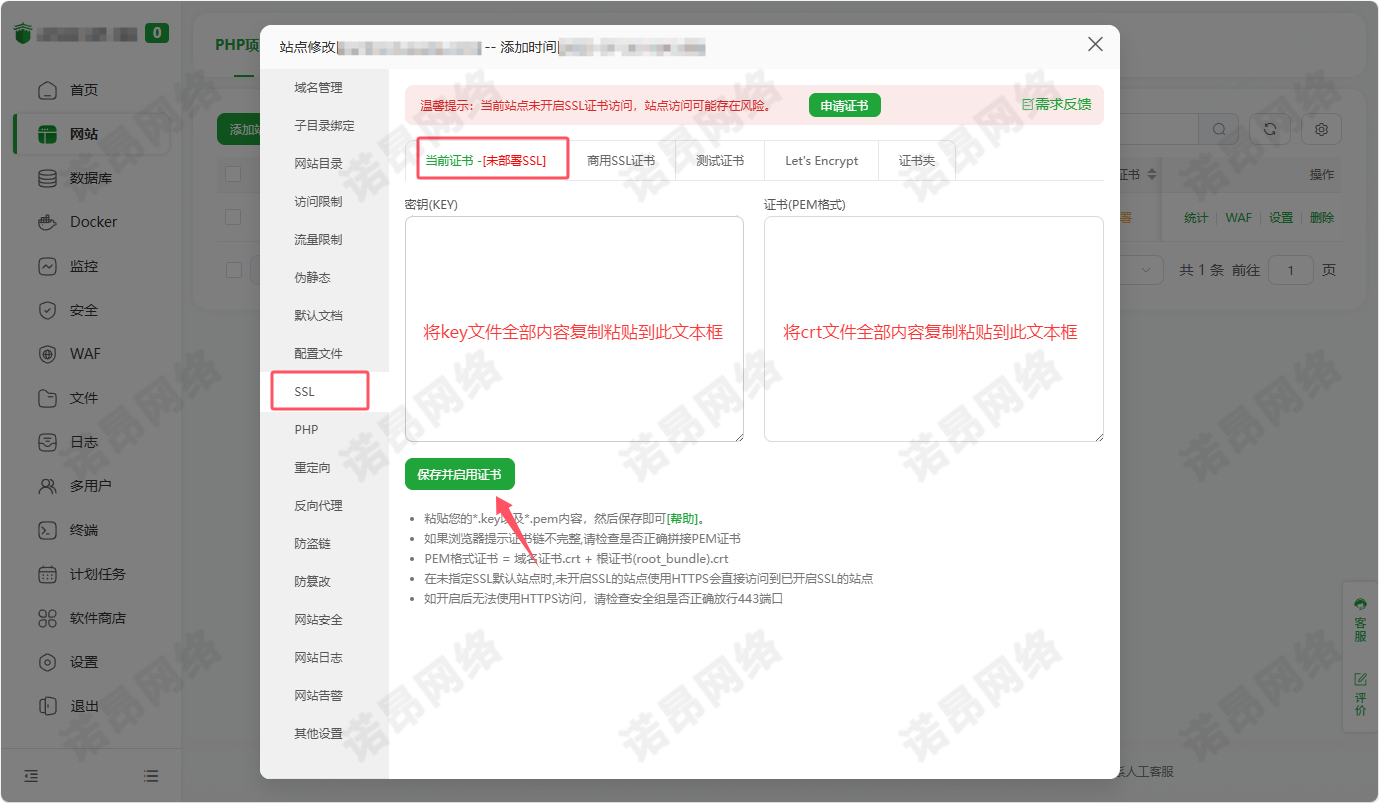Click the refresh icon above the site table
Image resolution: width=1379 pixels, height=803 pixels.
(1269, 129)
